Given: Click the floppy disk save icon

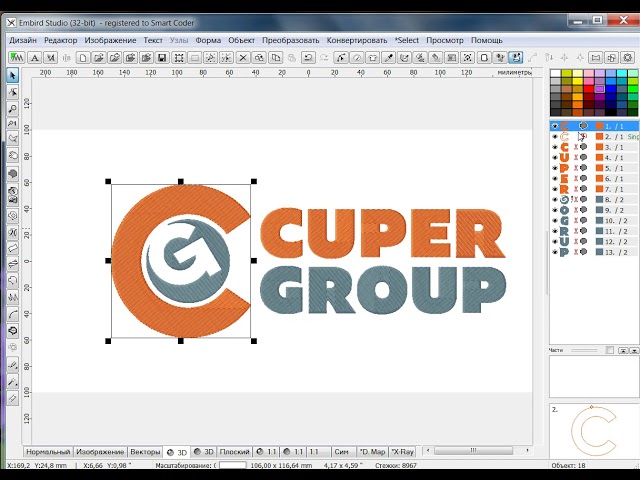Looking at the screenshot, I should [x=162, y=58].
